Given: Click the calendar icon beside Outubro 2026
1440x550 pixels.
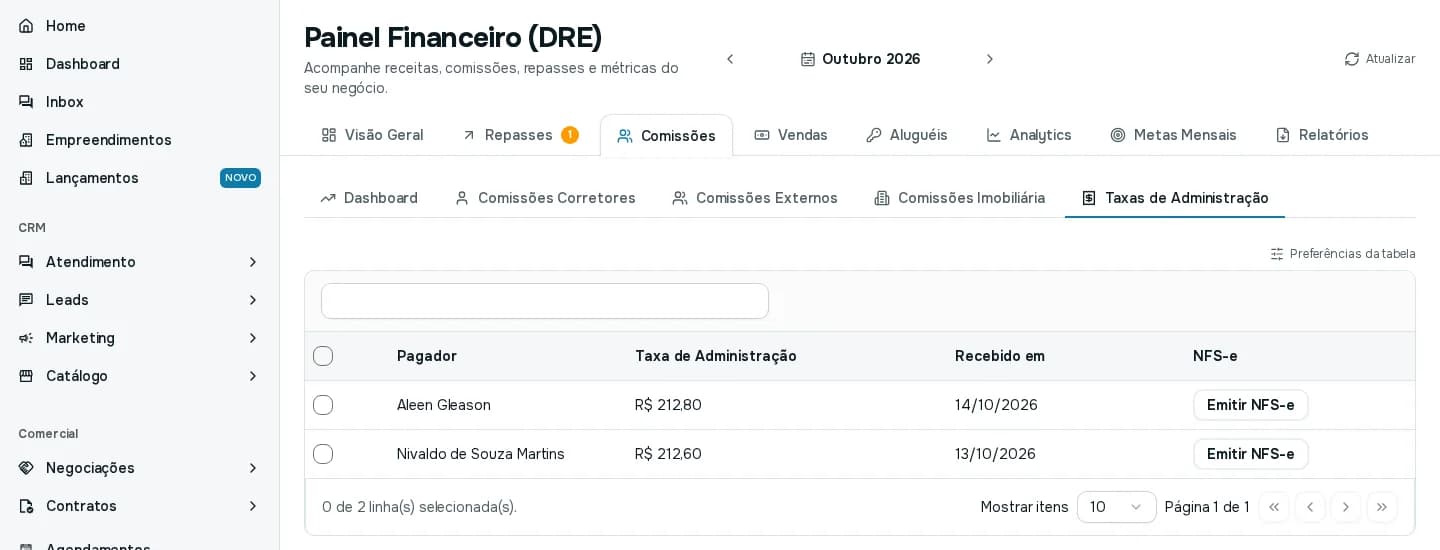Looking at the screenshot, I should pos(808,59).
